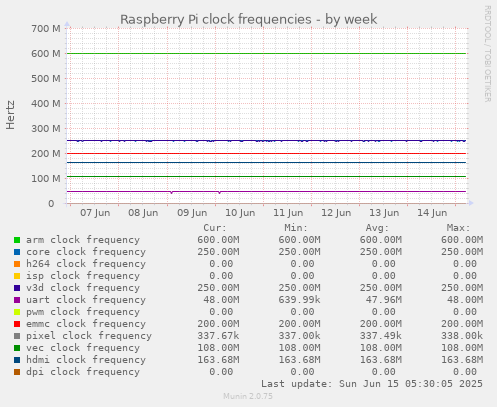This screenshot has width=497, height=407.
Task: Select the 'isp clock frequency' legend label
Action: click(83, 276)
